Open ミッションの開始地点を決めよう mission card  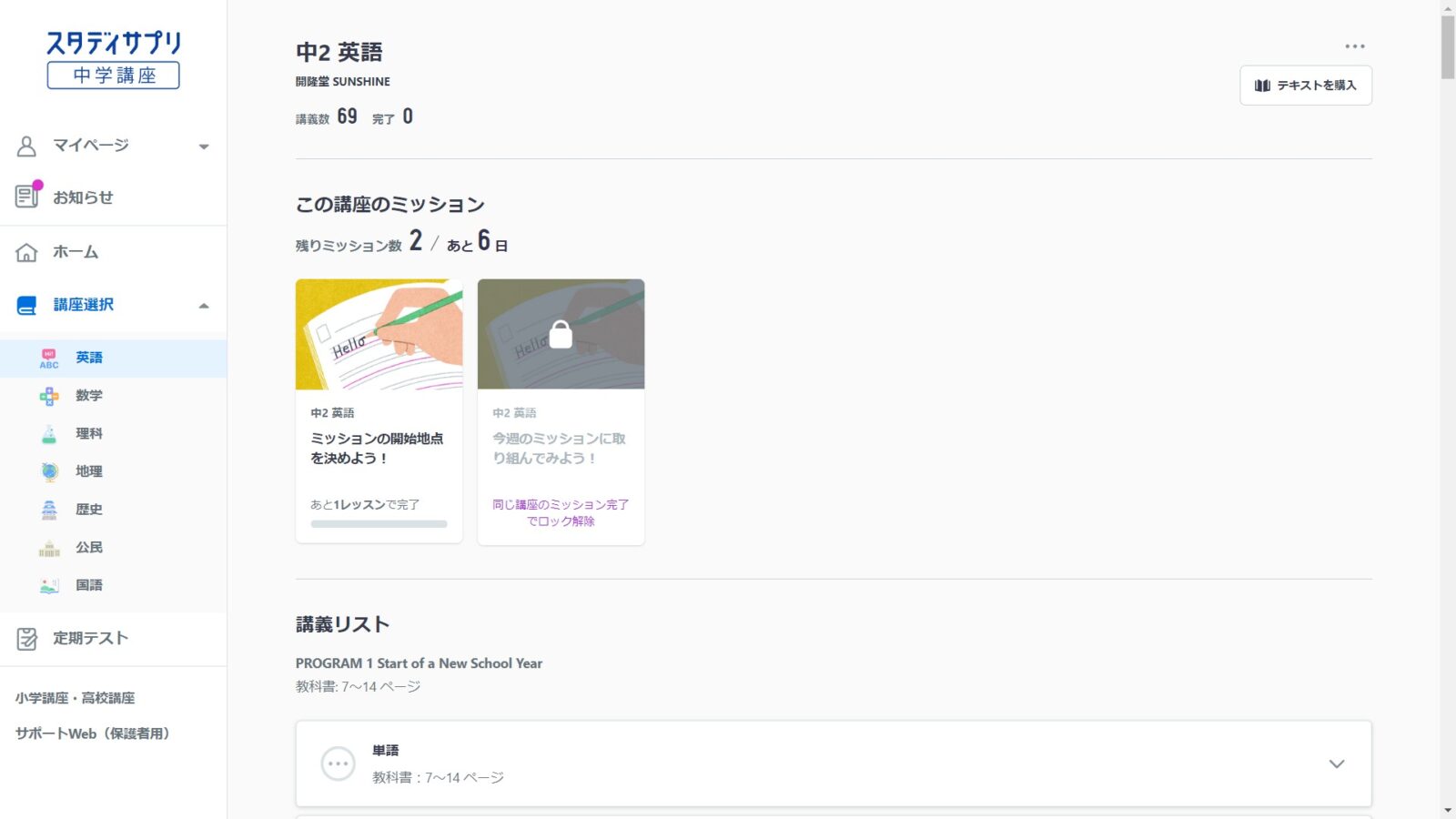coord(379,411)
